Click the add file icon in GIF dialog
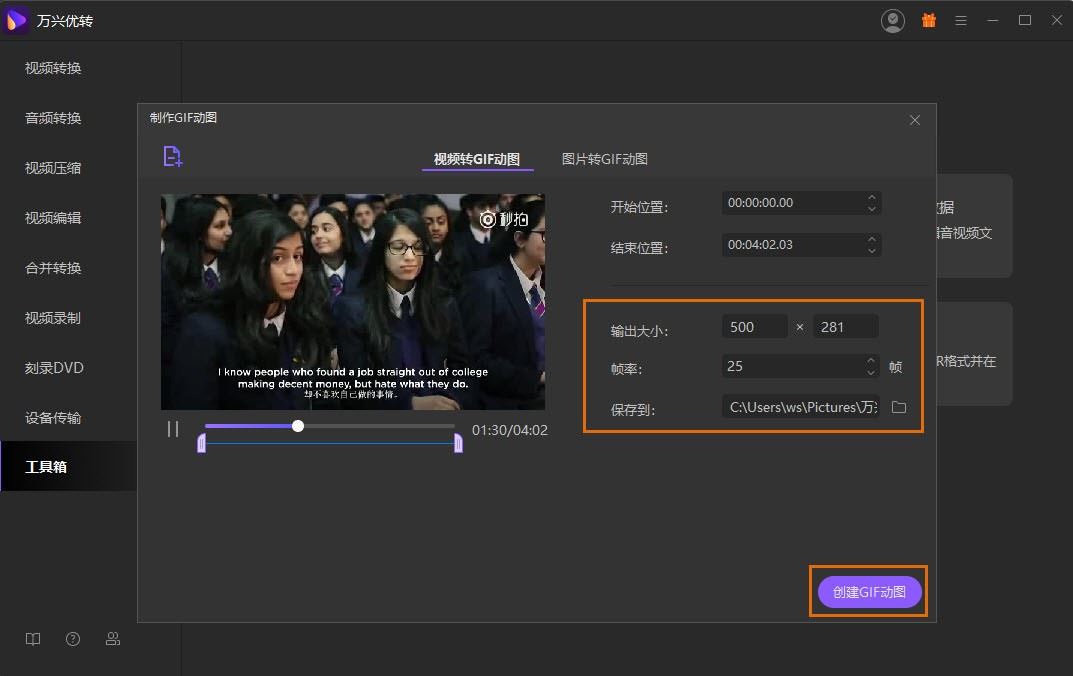 tap(173, 156)
